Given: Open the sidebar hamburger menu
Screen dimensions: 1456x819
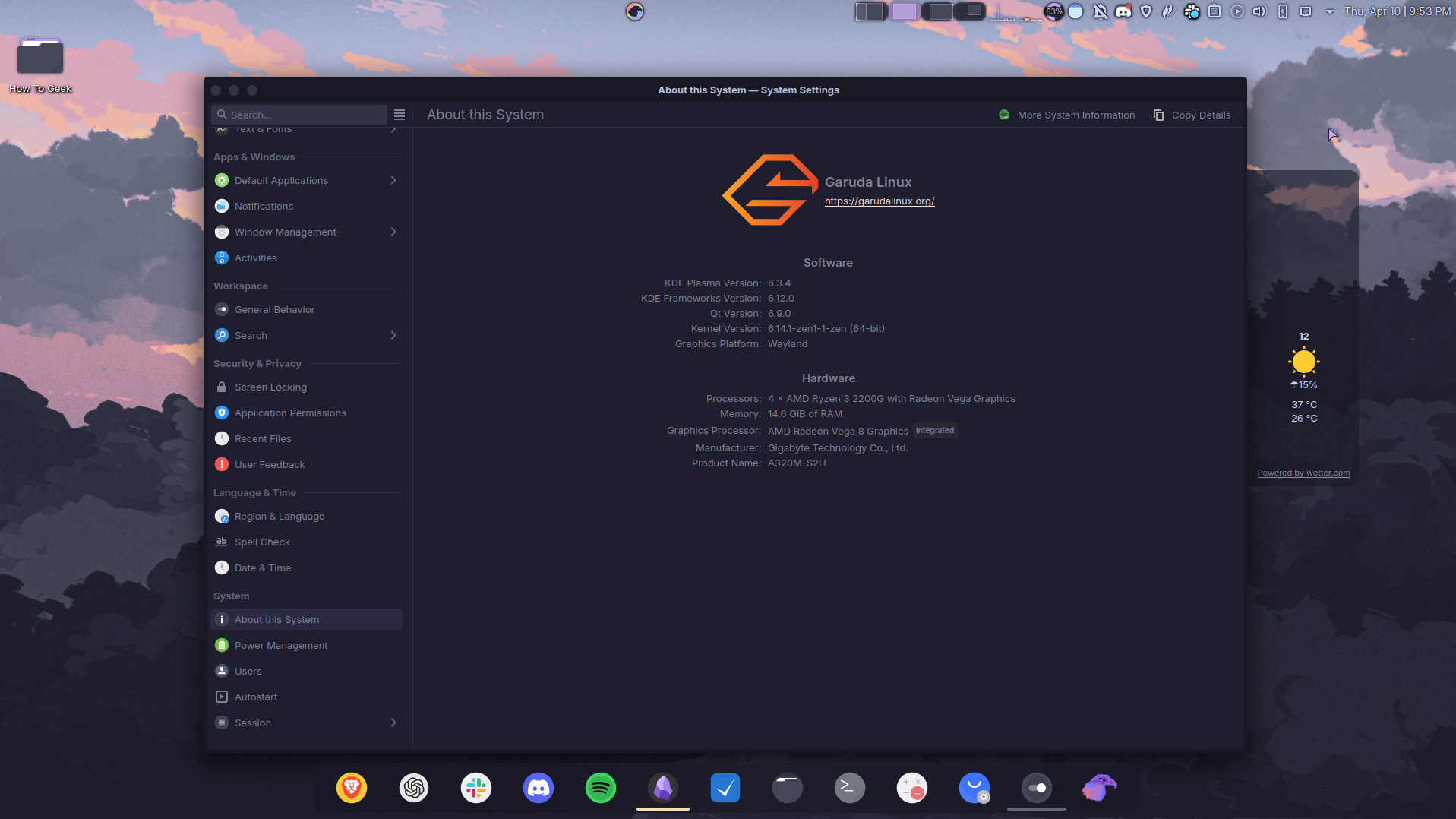Looking at the screenshot, I should tap(400, 115).
